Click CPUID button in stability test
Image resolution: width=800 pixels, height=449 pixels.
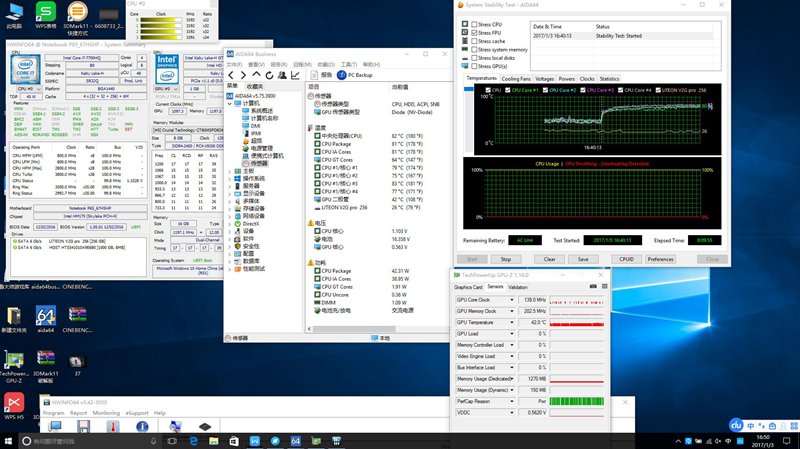coord(627,259)
